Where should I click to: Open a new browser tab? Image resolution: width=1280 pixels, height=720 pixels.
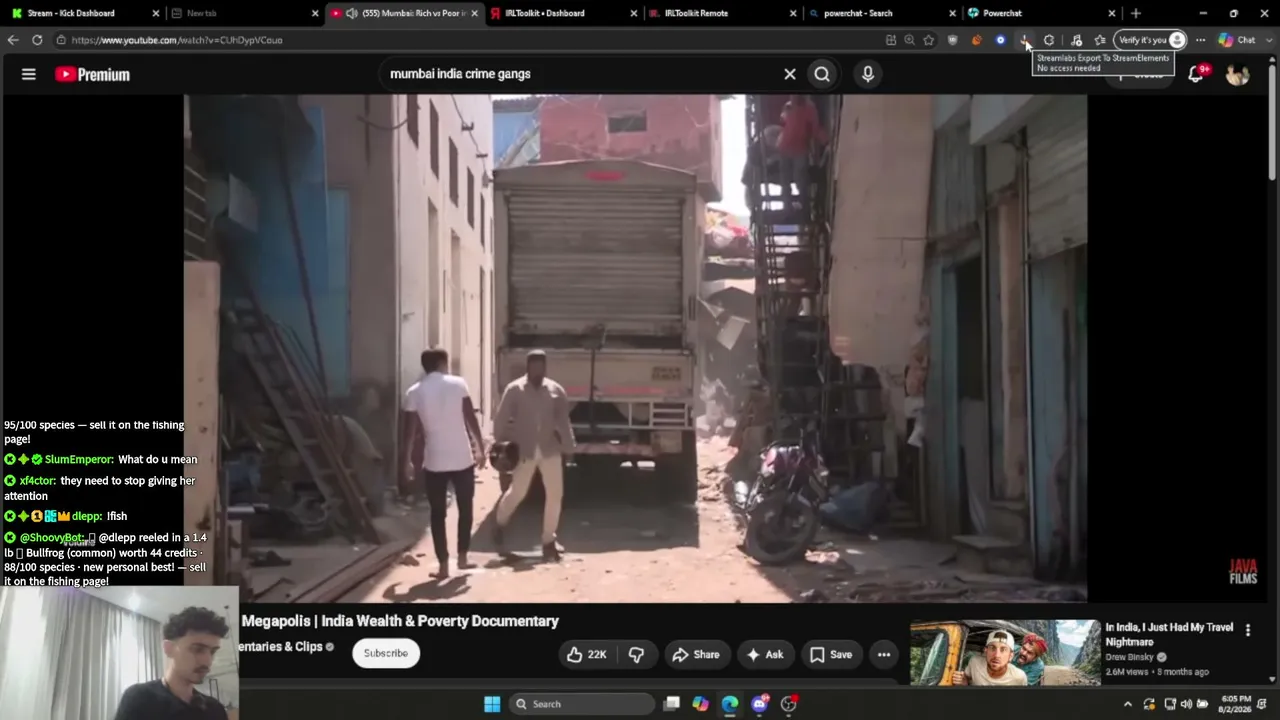(1135, 13)
